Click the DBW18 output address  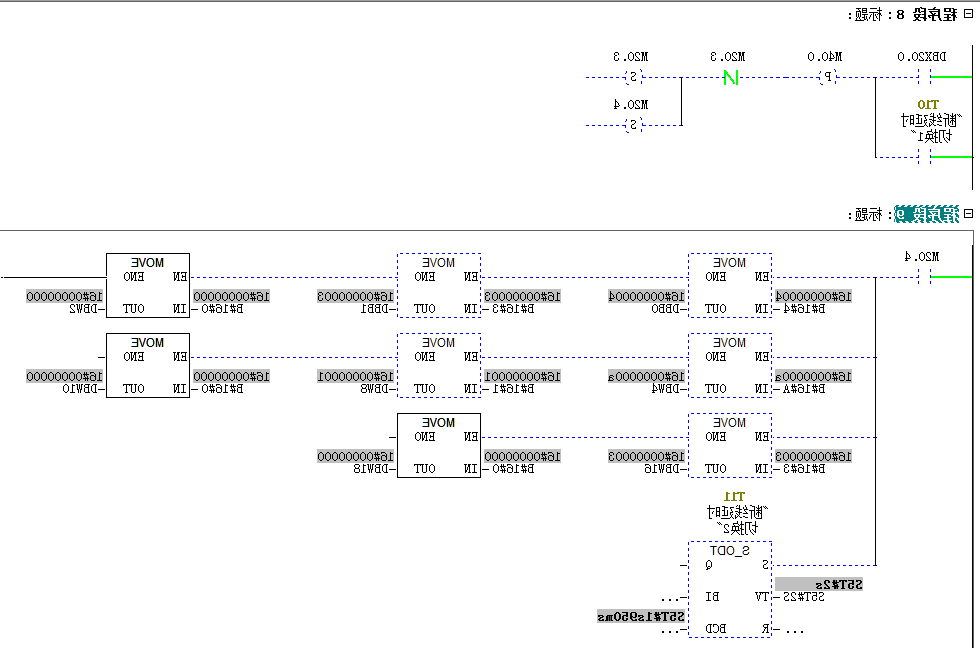371,469
